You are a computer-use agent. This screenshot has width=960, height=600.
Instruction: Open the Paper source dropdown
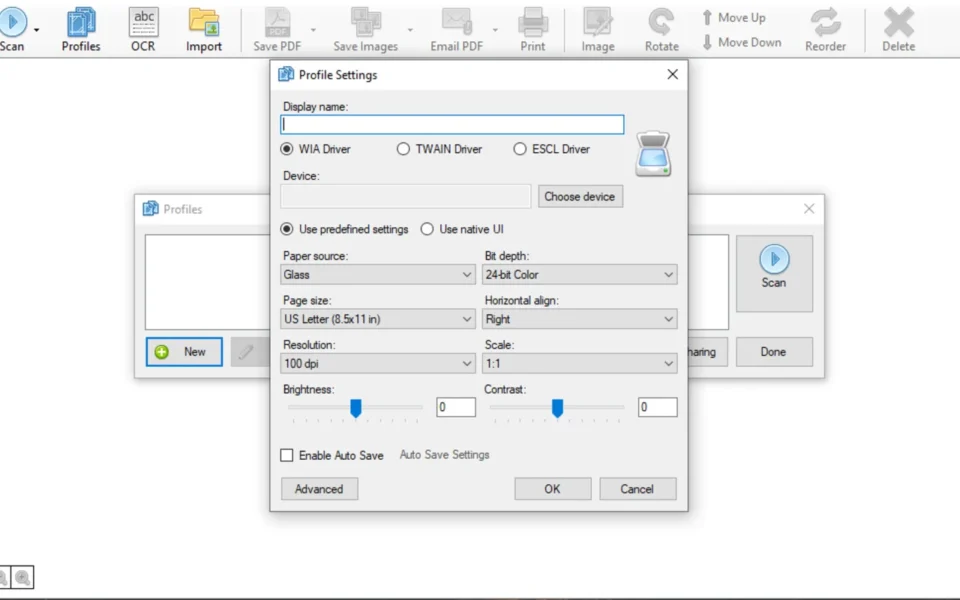point(378,275)
